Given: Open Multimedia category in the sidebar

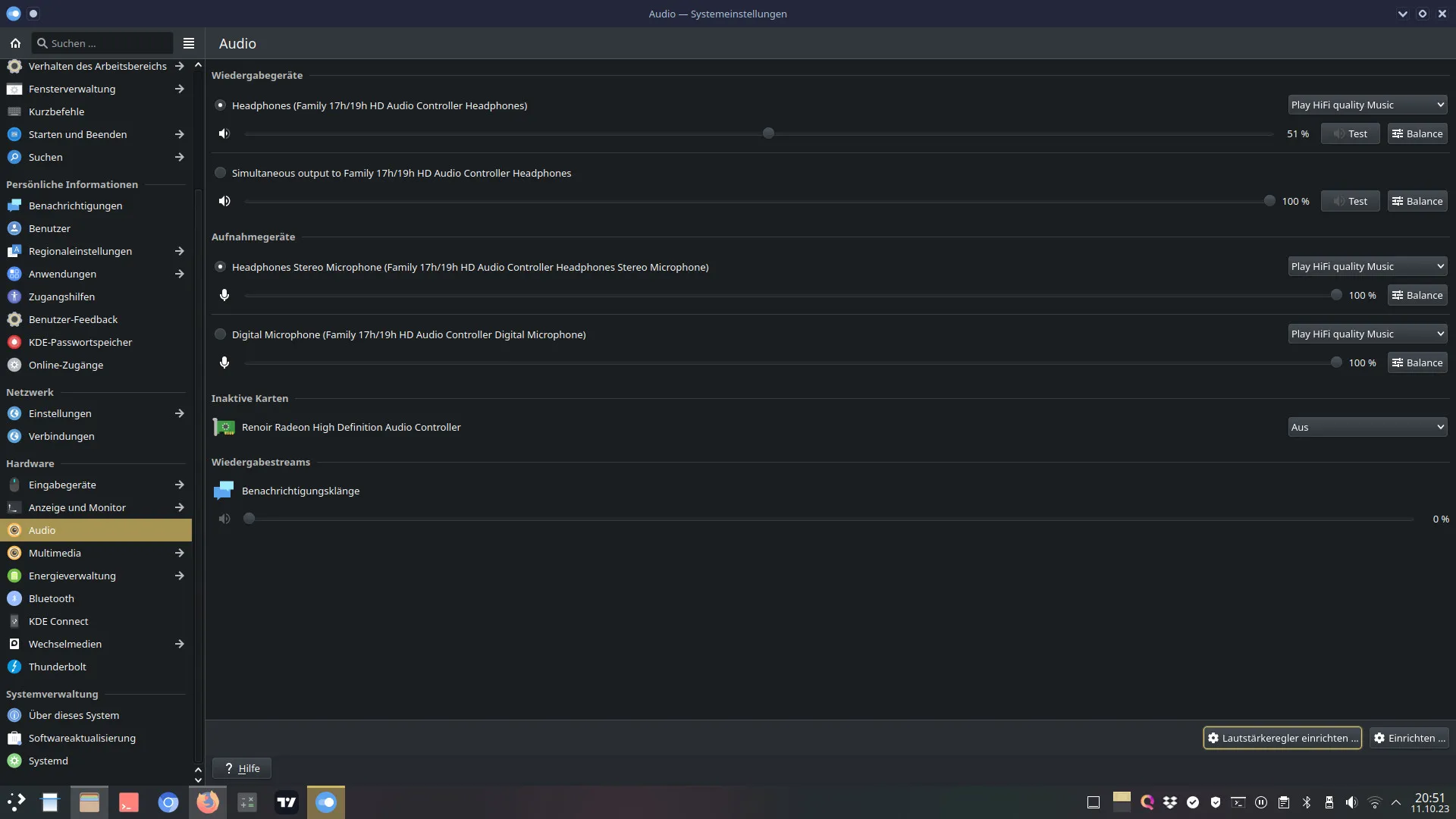Looking at the screenshot, I should 55,553.
